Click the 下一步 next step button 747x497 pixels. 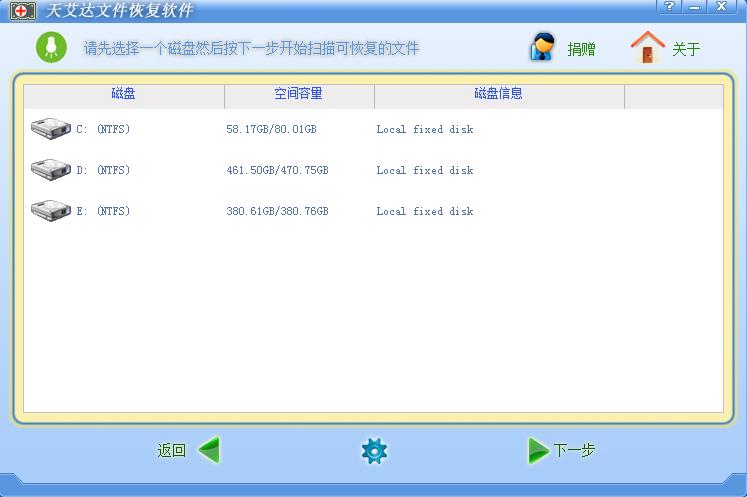(574, 450)
